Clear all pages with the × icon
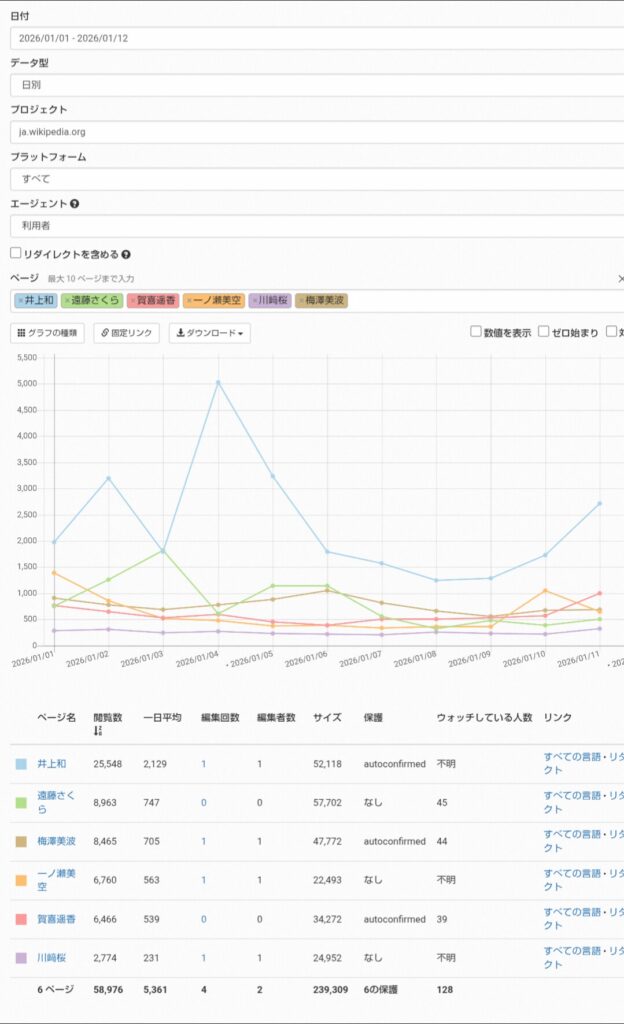The image size is (624, 1024). coord(620,279)
